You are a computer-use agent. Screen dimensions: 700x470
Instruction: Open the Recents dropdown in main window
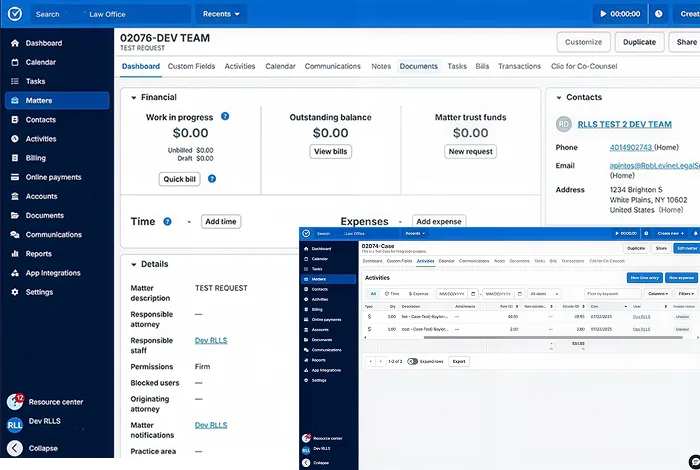pyautogui.click(x=221, y=14)
